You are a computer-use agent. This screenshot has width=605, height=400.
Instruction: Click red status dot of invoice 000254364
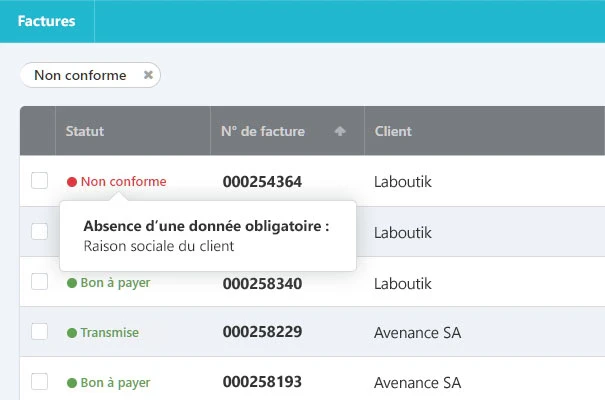pos(72,182)
